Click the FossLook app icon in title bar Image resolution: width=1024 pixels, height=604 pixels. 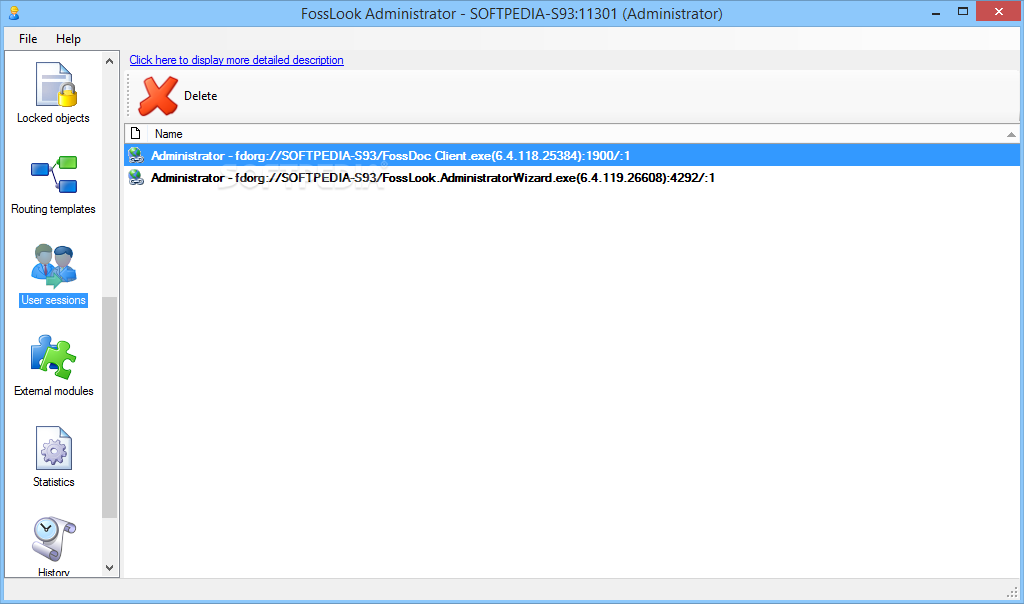[14, 12]
